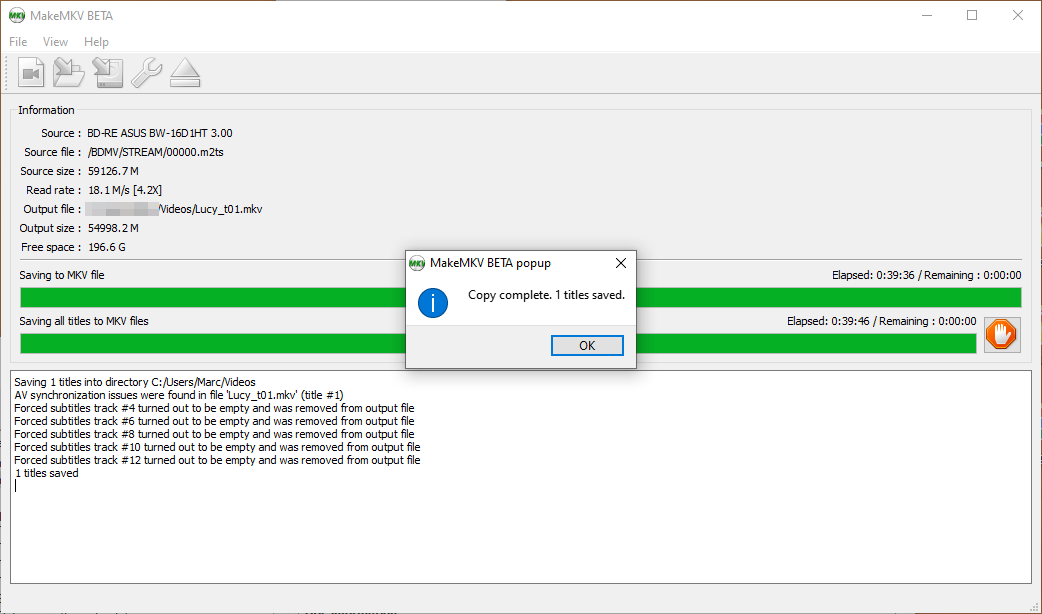Close the MakeMKV BETA popup dialog
The height and width of the screenshot is (614, 1042).
(x=620, y=263)
